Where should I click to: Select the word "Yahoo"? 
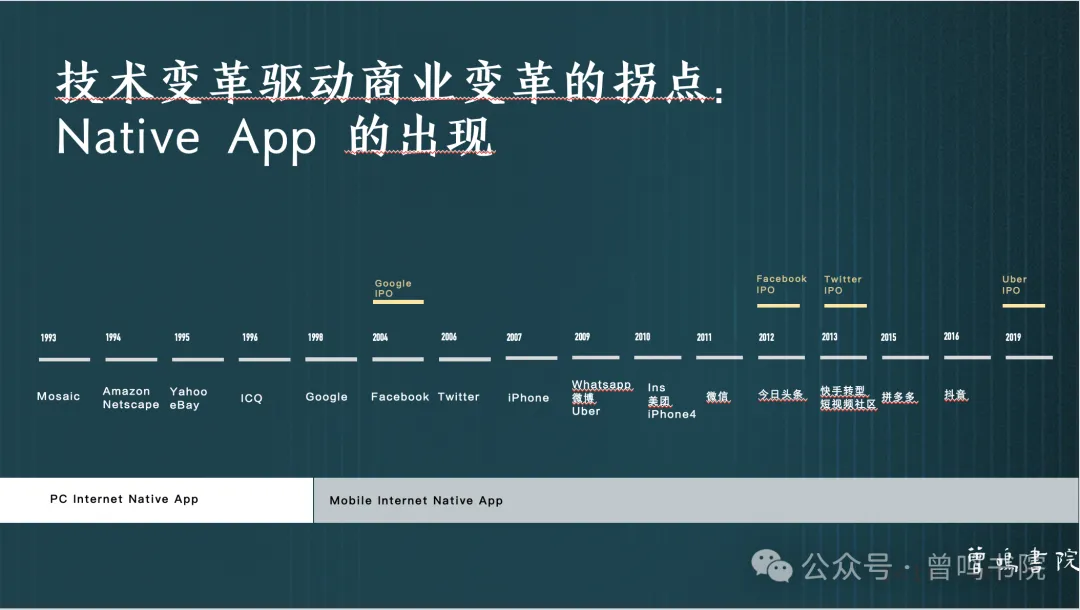click(x=188, y=392)
